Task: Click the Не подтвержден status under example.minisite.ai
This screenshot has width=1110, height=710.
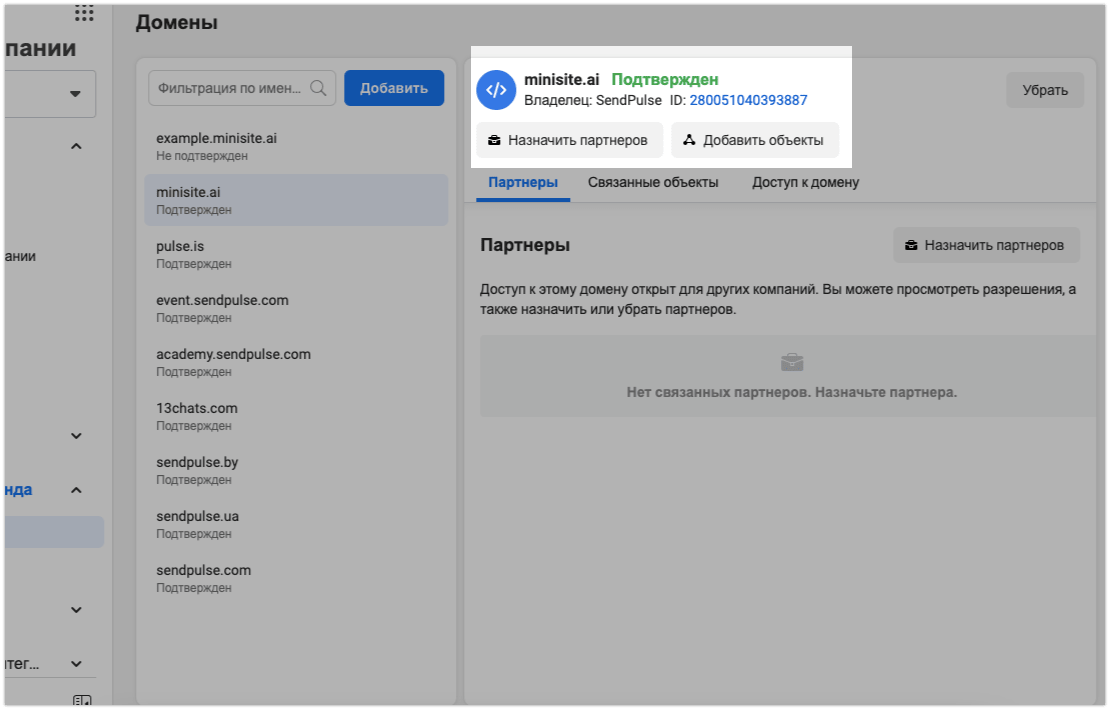Action: click(x=202, y=156)
